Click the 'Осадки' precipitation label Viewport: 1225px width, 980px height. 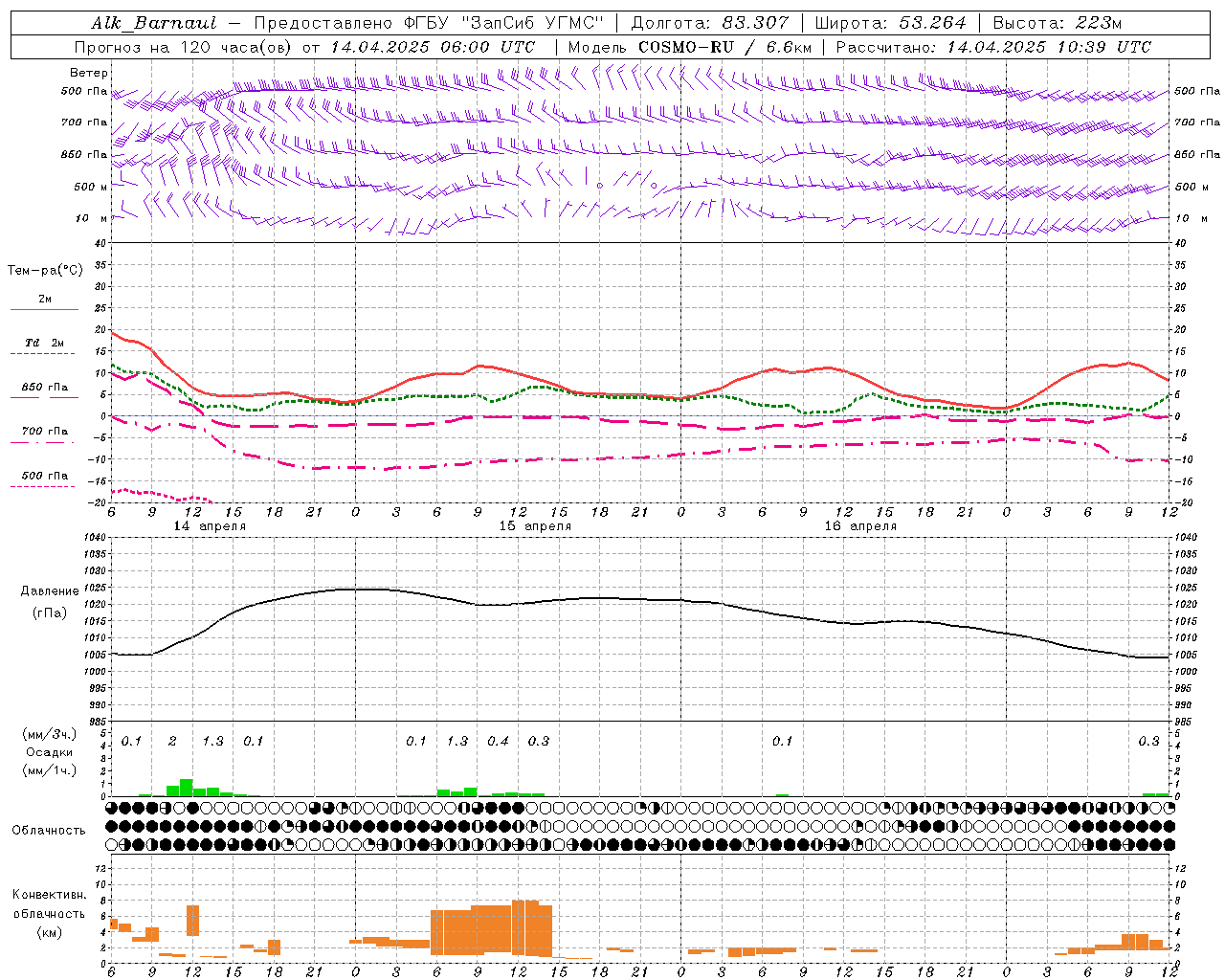click(x=50, y=752)
